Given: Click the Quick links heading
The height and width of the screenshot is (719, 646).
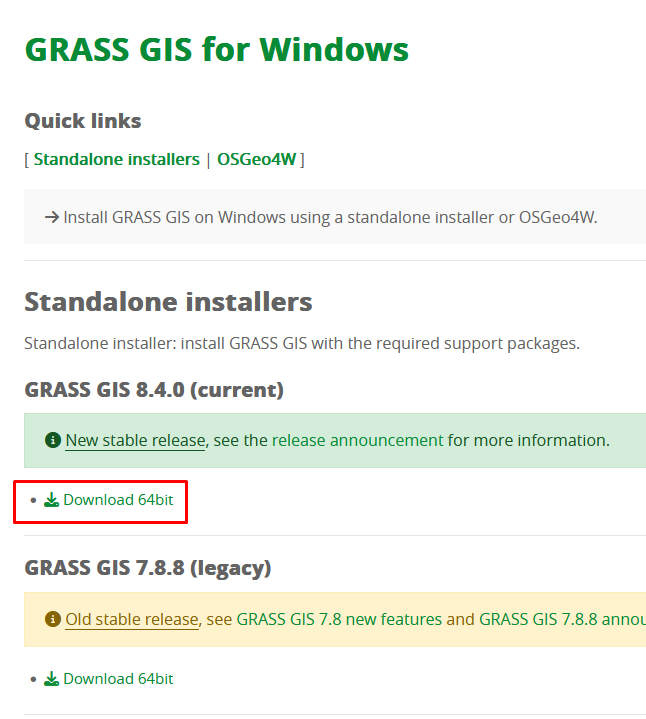Looking at the screenshot, I should point(83,121).
